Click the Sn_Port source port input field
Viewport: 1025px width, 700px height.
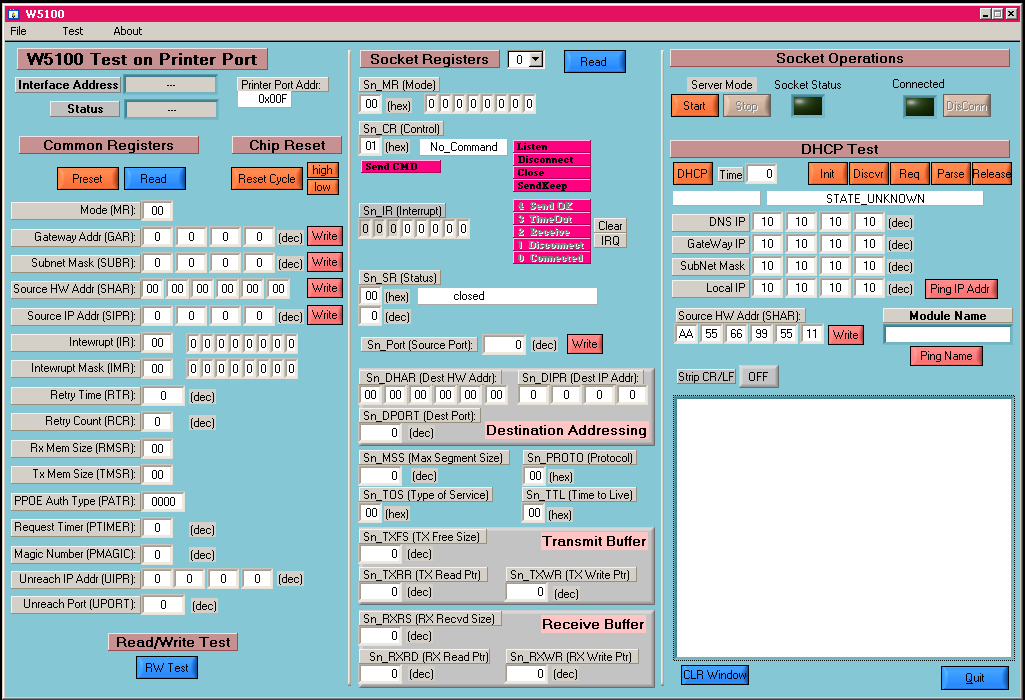tap(504, 344)
